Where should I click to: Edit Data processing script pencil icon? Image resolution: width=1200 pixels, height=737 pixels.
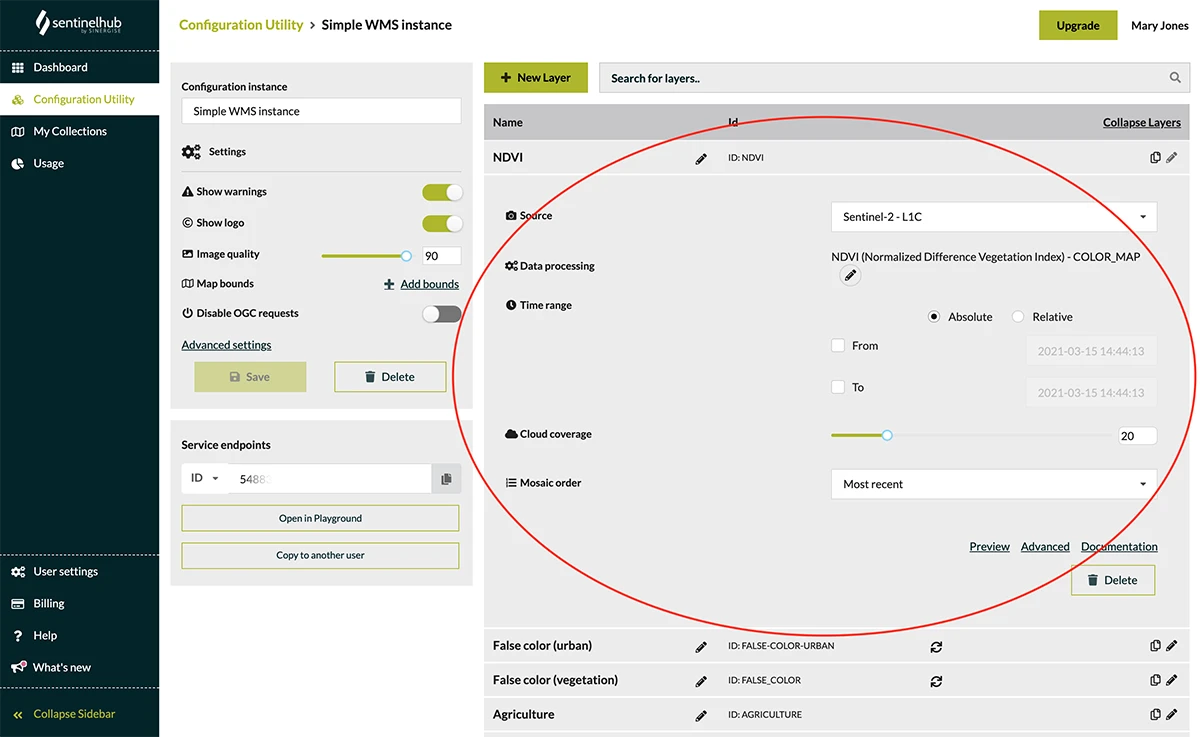(x=850, y=276)
